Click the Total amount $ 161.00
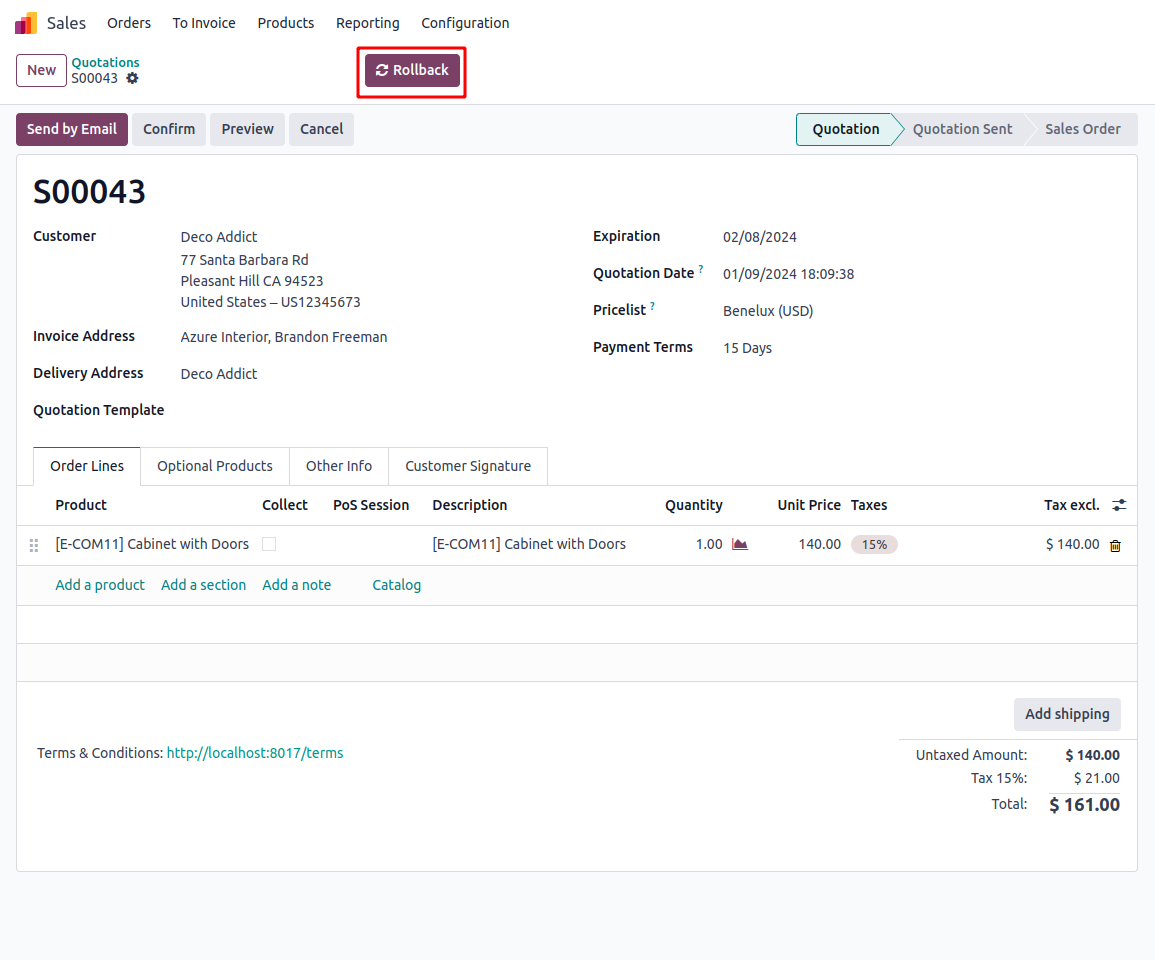Viewport: 1155px width, 960px height. pyautogui.click(x=1084, y=805)
